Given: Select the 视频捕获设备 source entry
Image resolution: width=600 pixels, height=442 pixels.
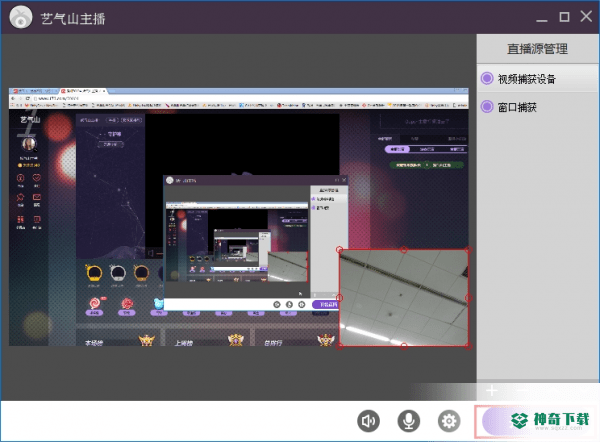Looking at the screenshot, I should (x=538, y=78).
